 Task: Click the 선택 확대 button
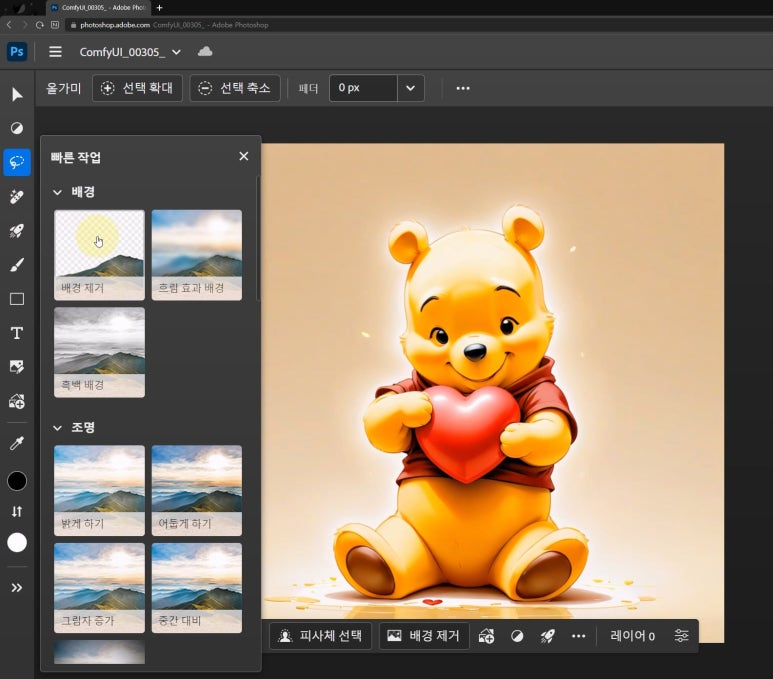click(x=137, y=88)
